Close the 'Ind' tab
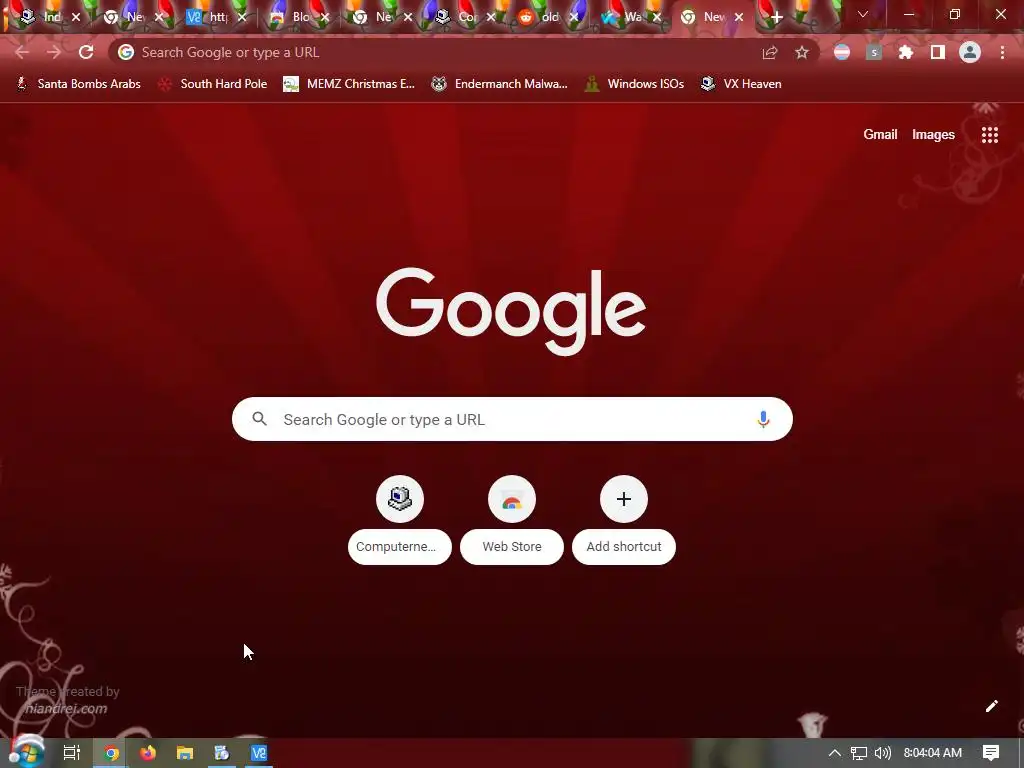Image resolution: width=1024 pixels, height=768 pixels. [x=76, y=17]
